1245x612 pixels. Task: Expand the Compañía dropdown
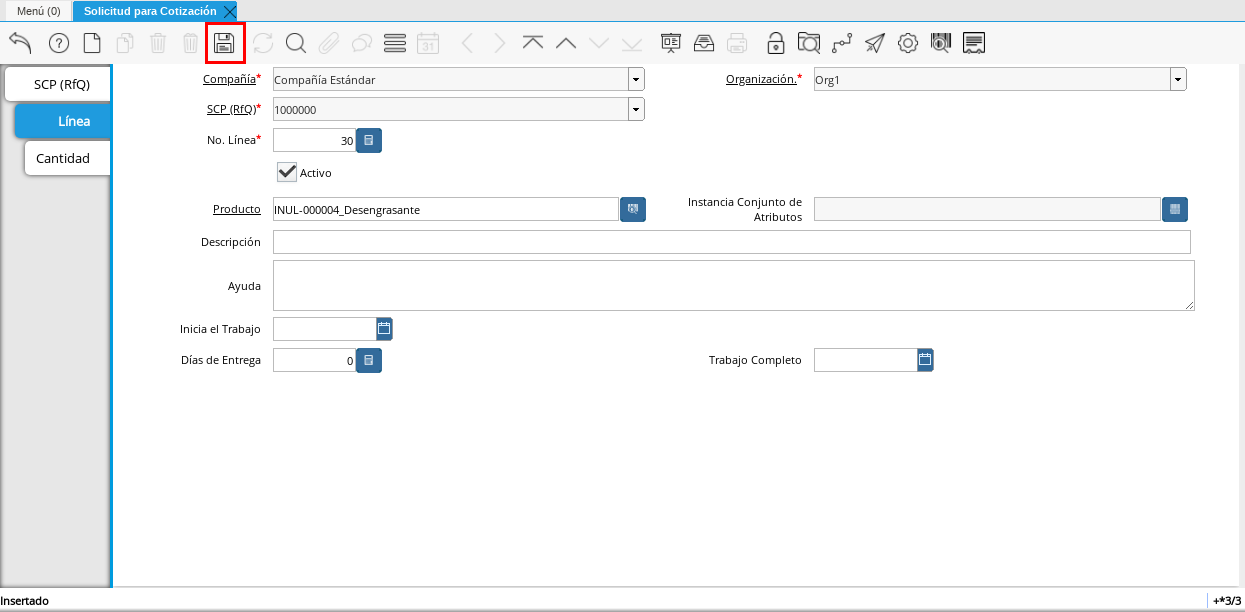(636, 80)
